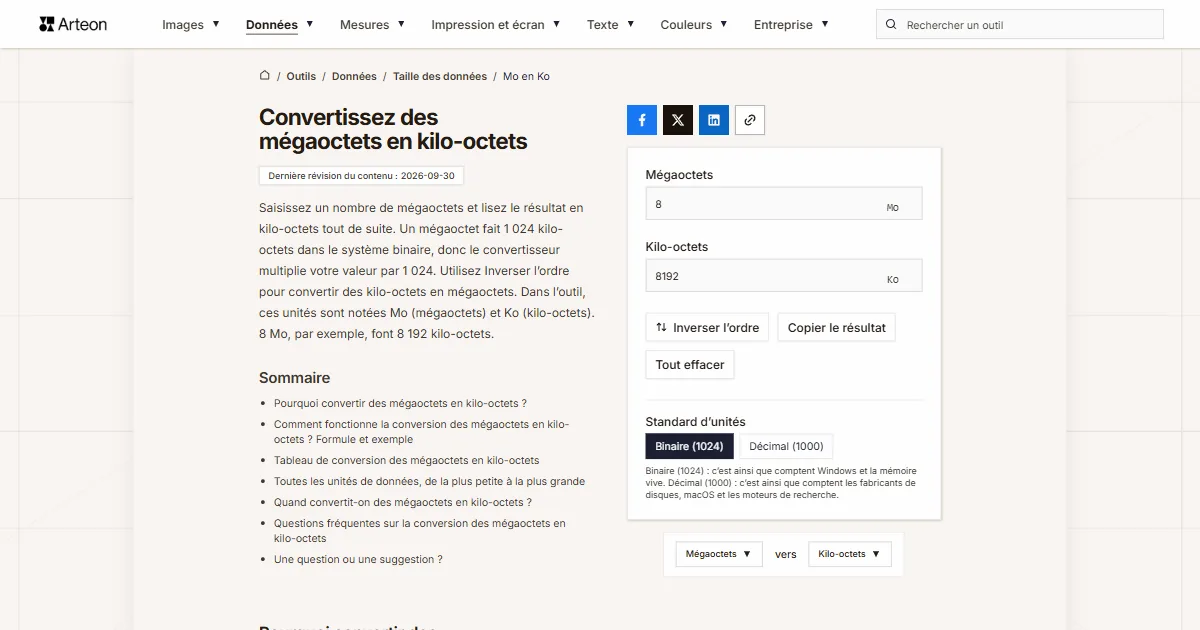Click the Arteon logo
1200x630 pixels.
(73, 24)
